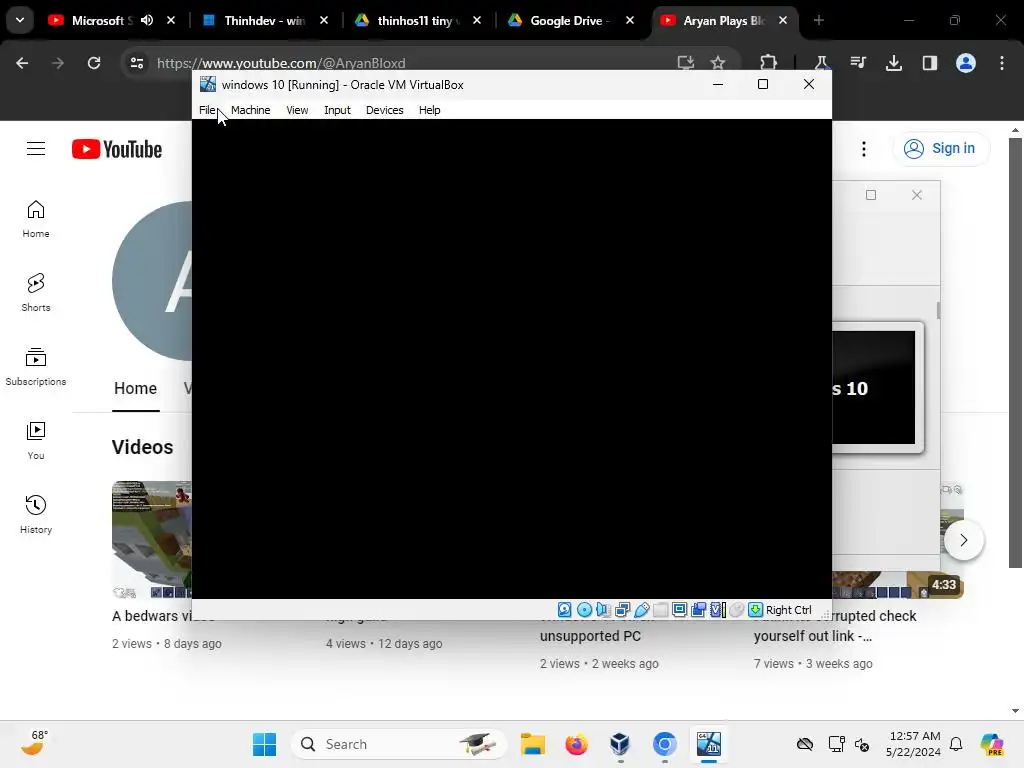Click the site information icon in address bar
The width and height of the screenshot is (1024, 768).
137,63
